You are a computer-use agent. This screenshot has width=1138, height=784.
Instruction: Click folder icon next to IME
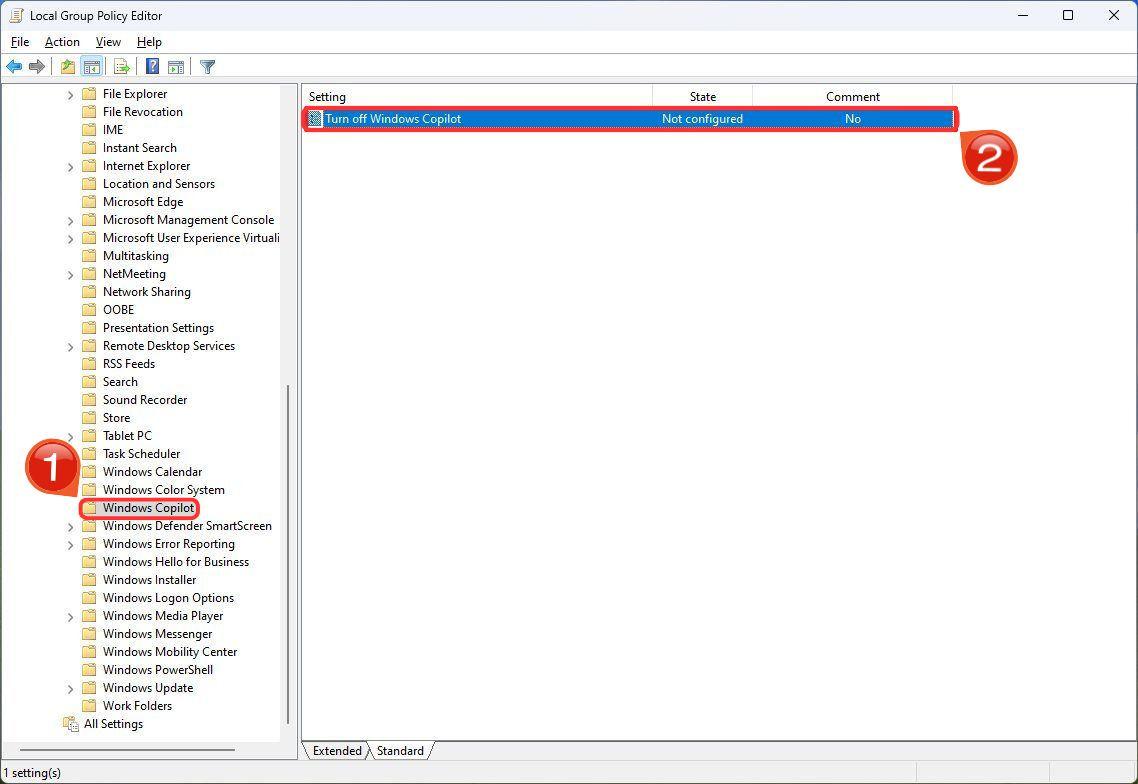pyautogui.click(x=89, y=130)
